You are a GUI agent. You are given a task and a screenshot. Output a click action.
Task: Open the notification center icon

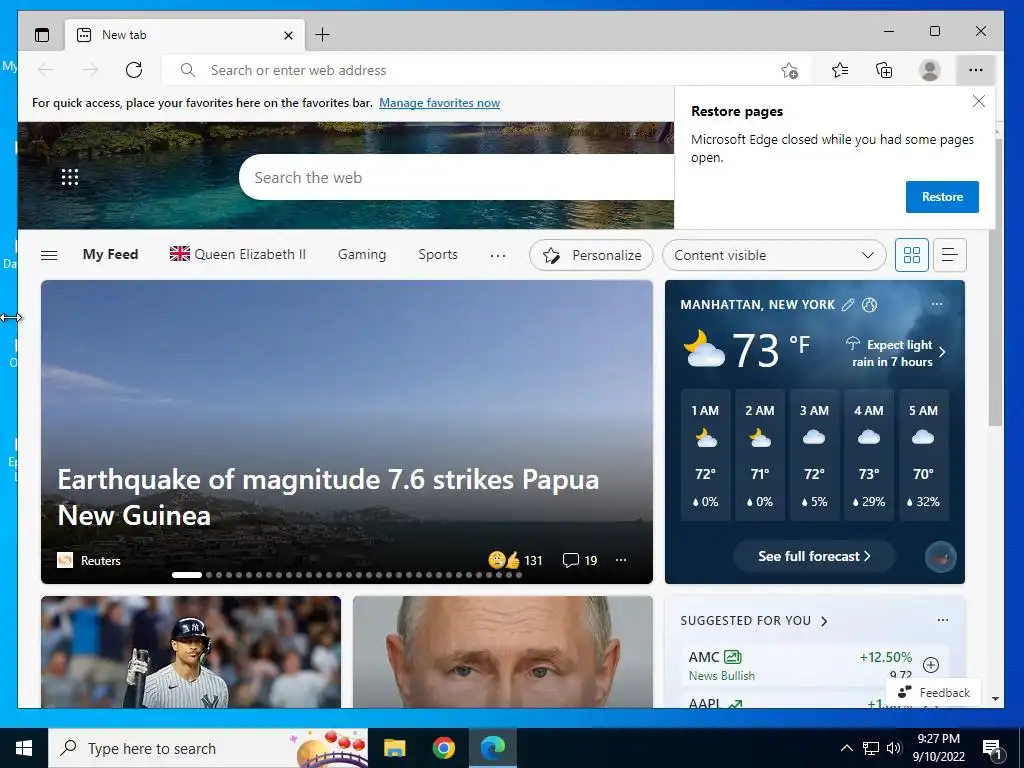992,749
